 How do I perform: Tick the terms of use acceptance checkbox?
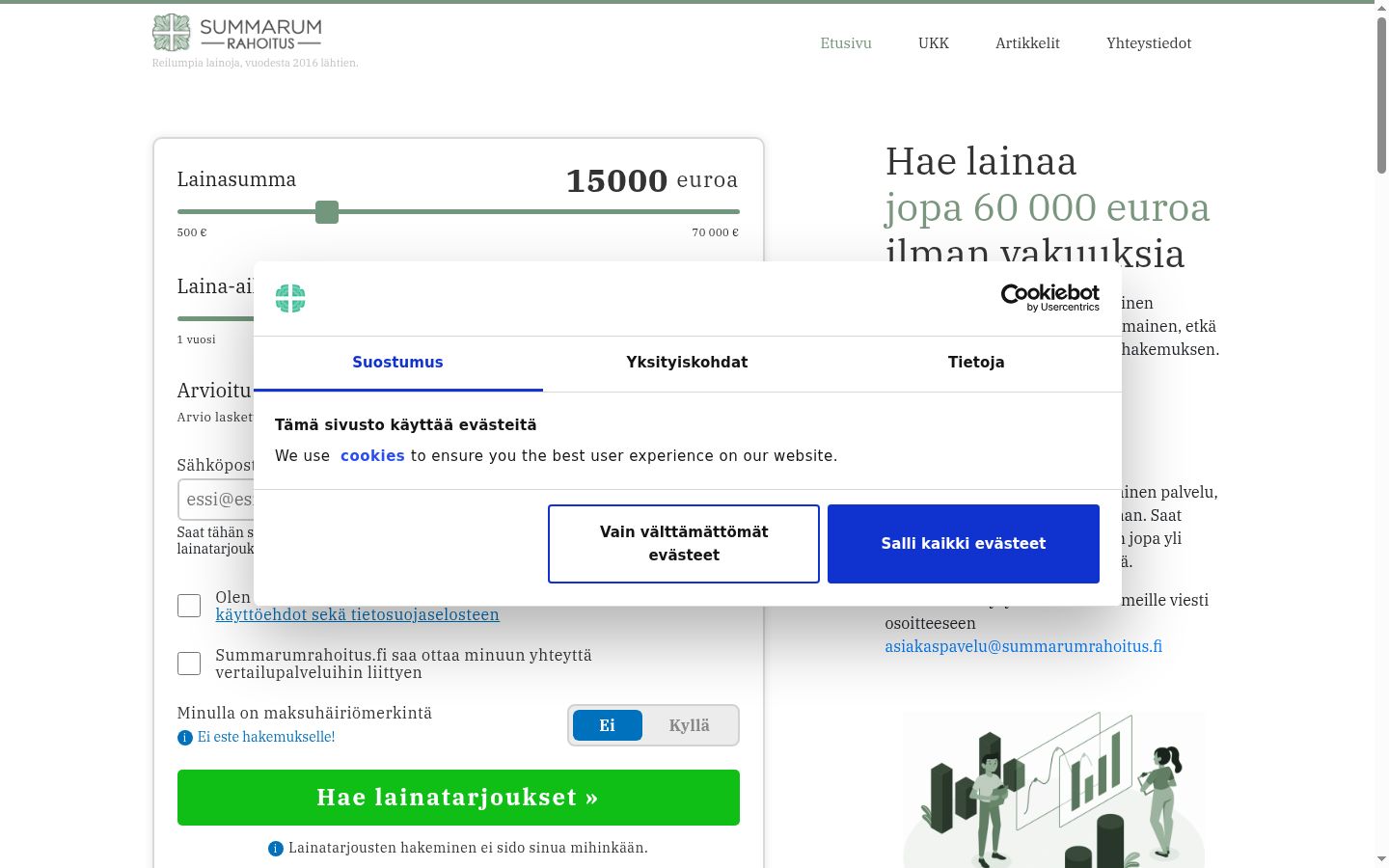pyautogui.click(x=189, y=606)
